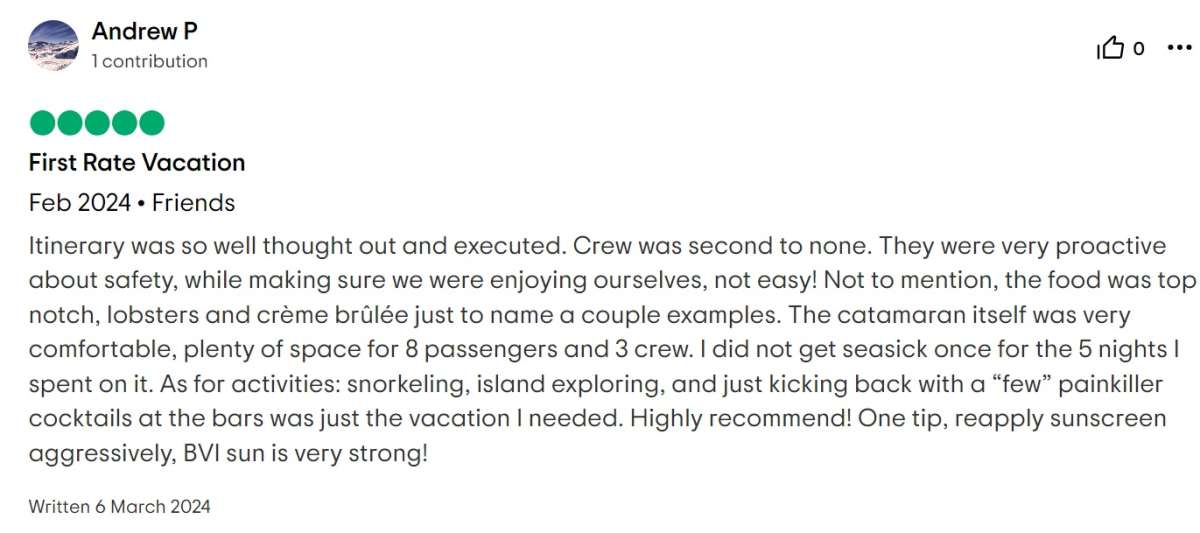
Task: Open the Andrew P reviewer name link
Action: 144,31
